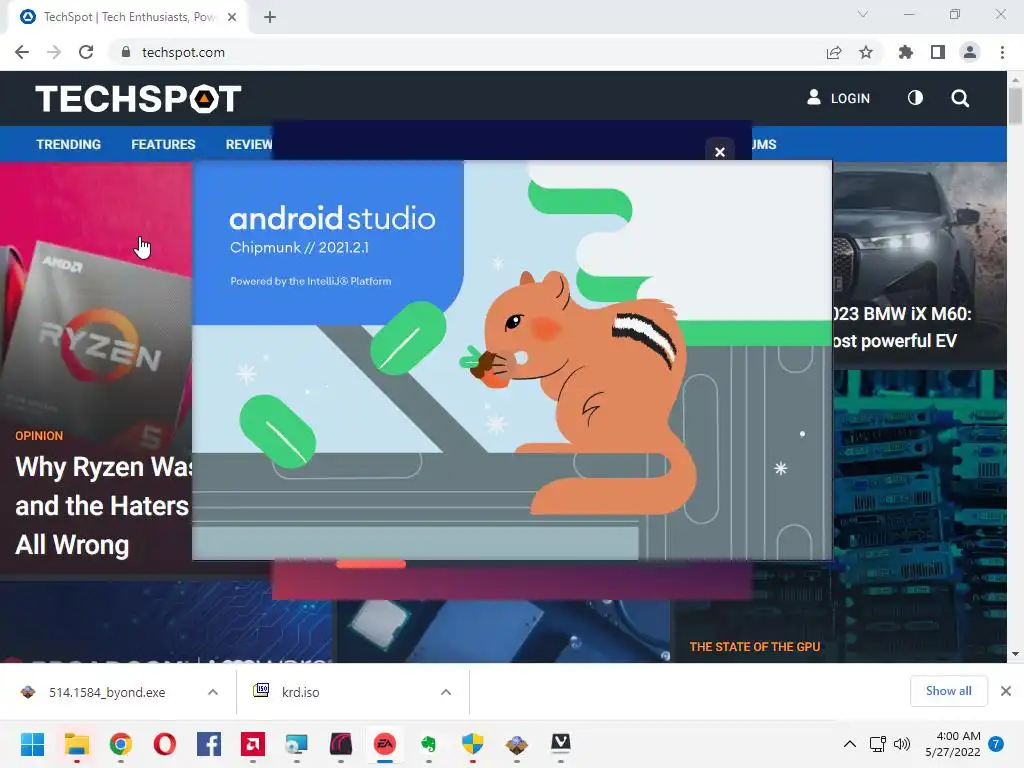Screen dimensions: 1024x768
Task: Open File Explorer from taskbar
Action: click(76, 744)
